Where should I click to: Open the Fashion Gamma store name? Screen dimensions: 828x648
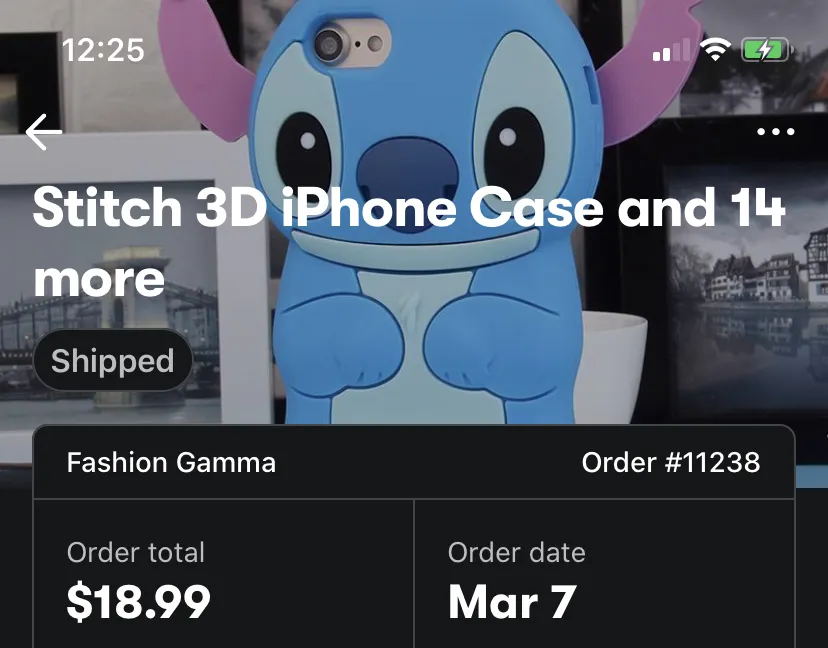point(171,462)
